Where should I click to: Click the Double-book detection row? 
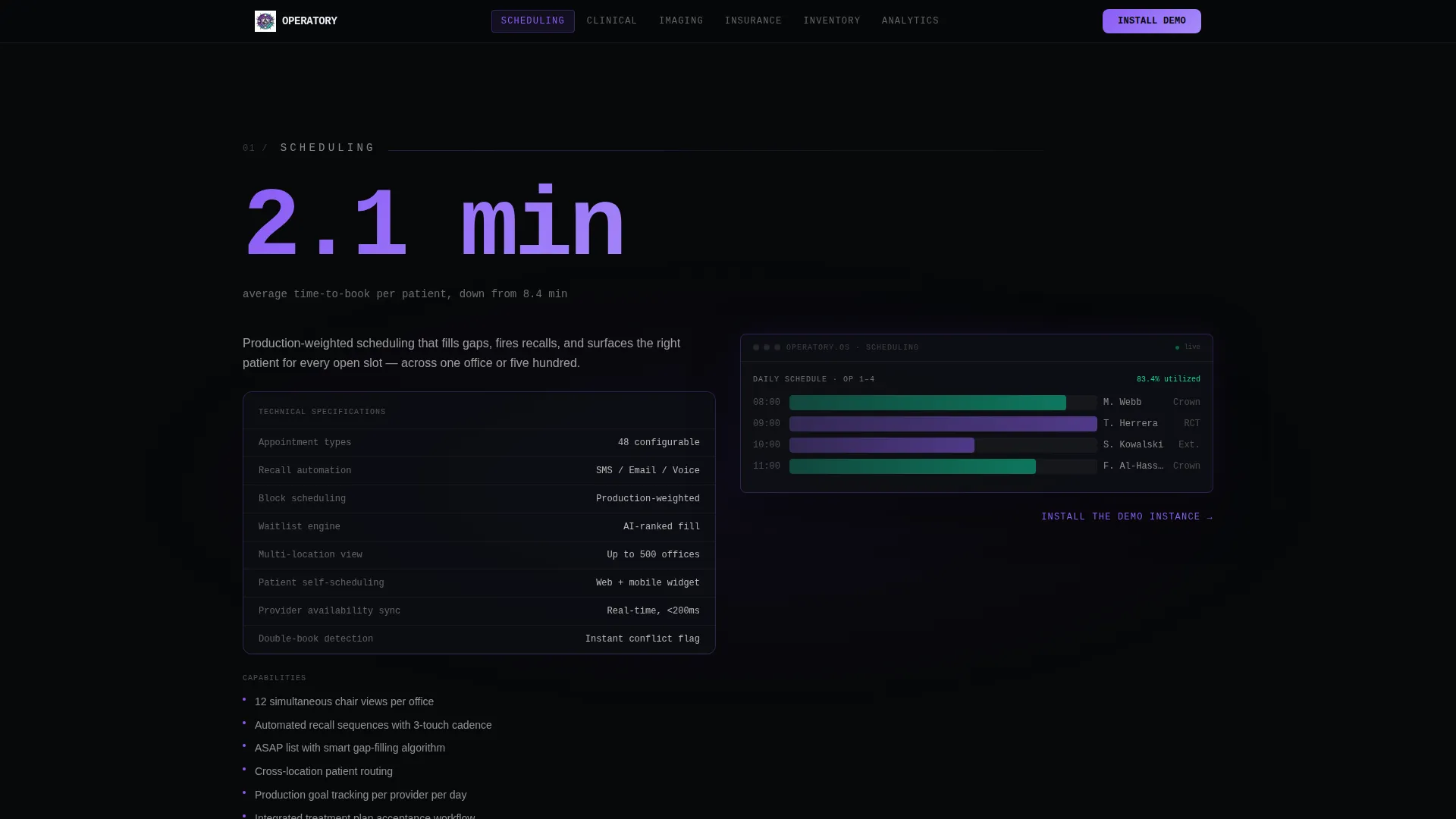[x=479, y=639]
